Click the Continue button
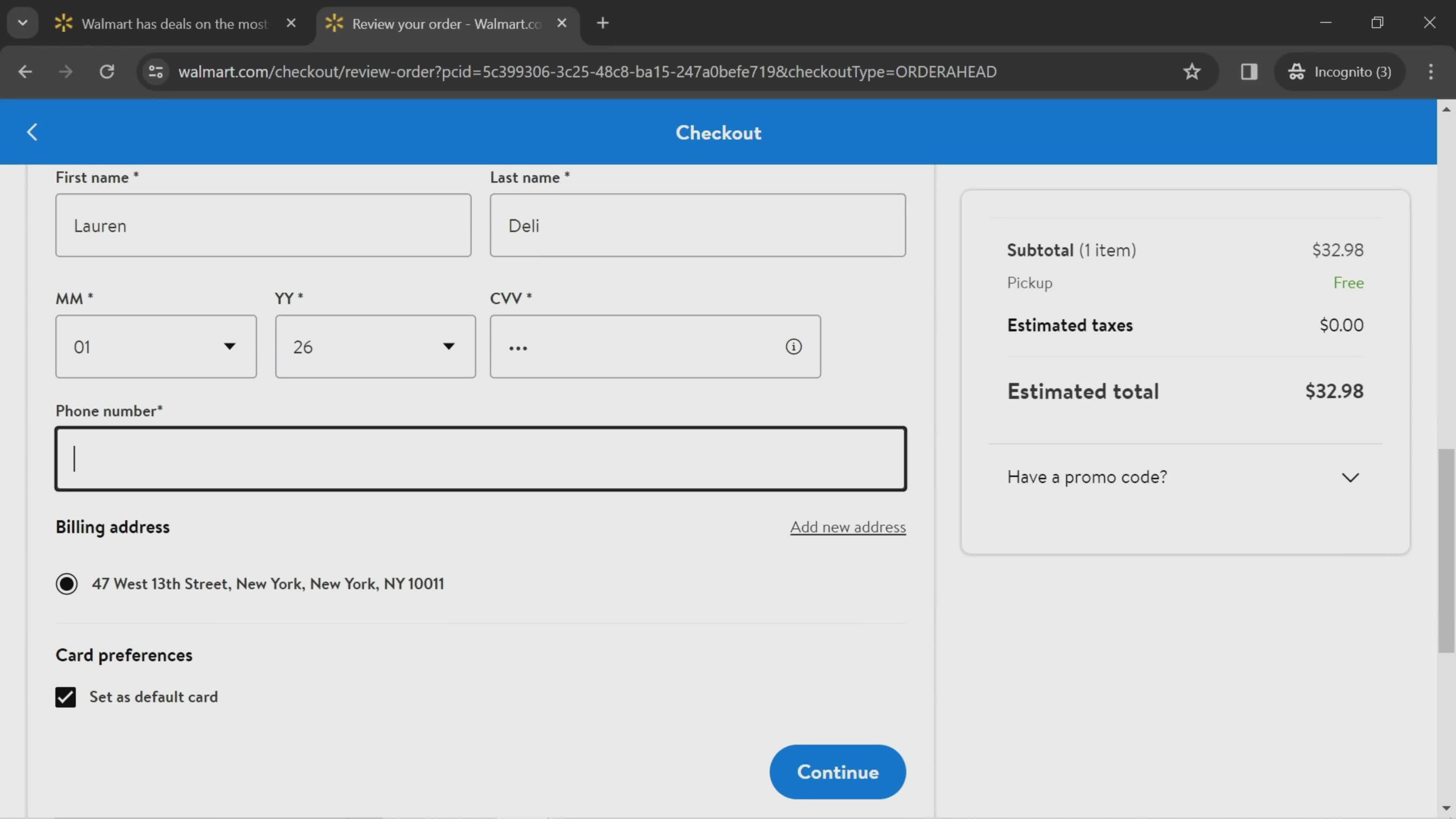 click(x=838, y=772)
